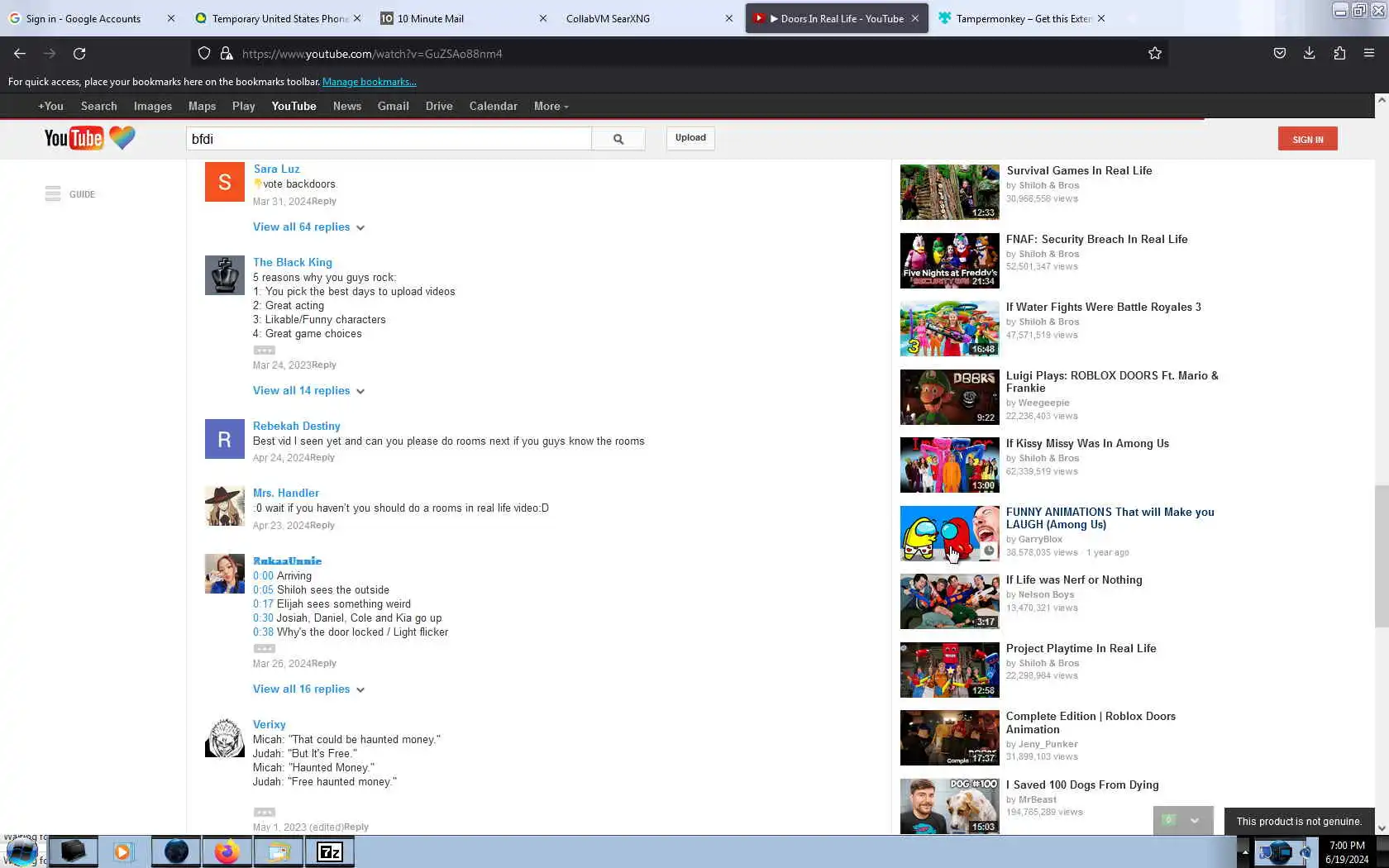
Task: Open The Black King's chess avatar
Action: click(x=225, y=275)
